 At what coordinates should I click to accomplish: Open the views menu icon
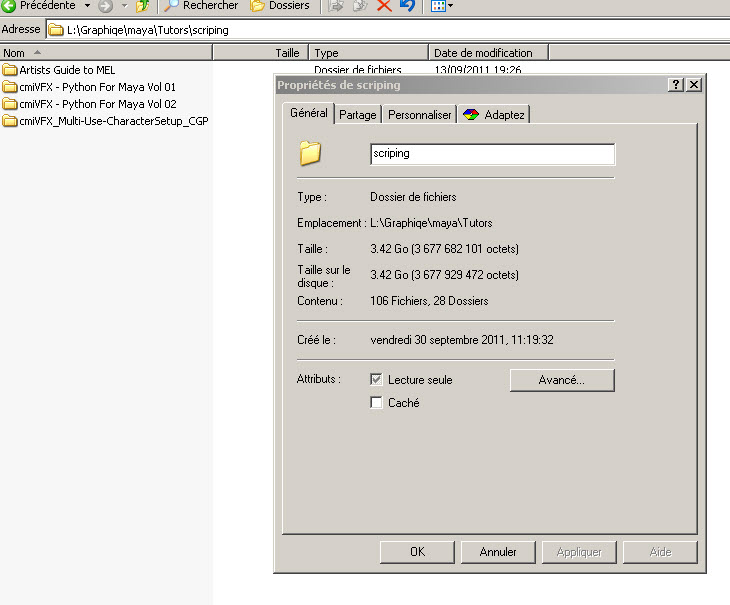coord(438,6)
